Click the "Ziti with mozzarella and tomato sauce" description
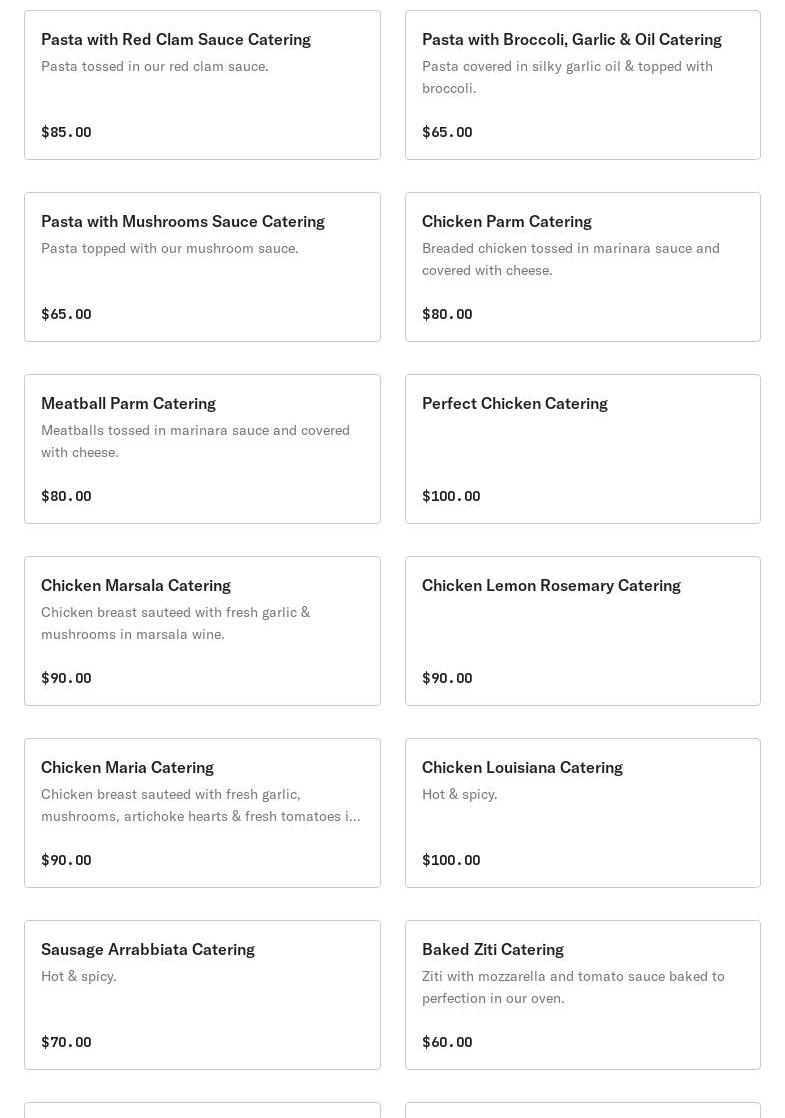 tap(573, 987)
